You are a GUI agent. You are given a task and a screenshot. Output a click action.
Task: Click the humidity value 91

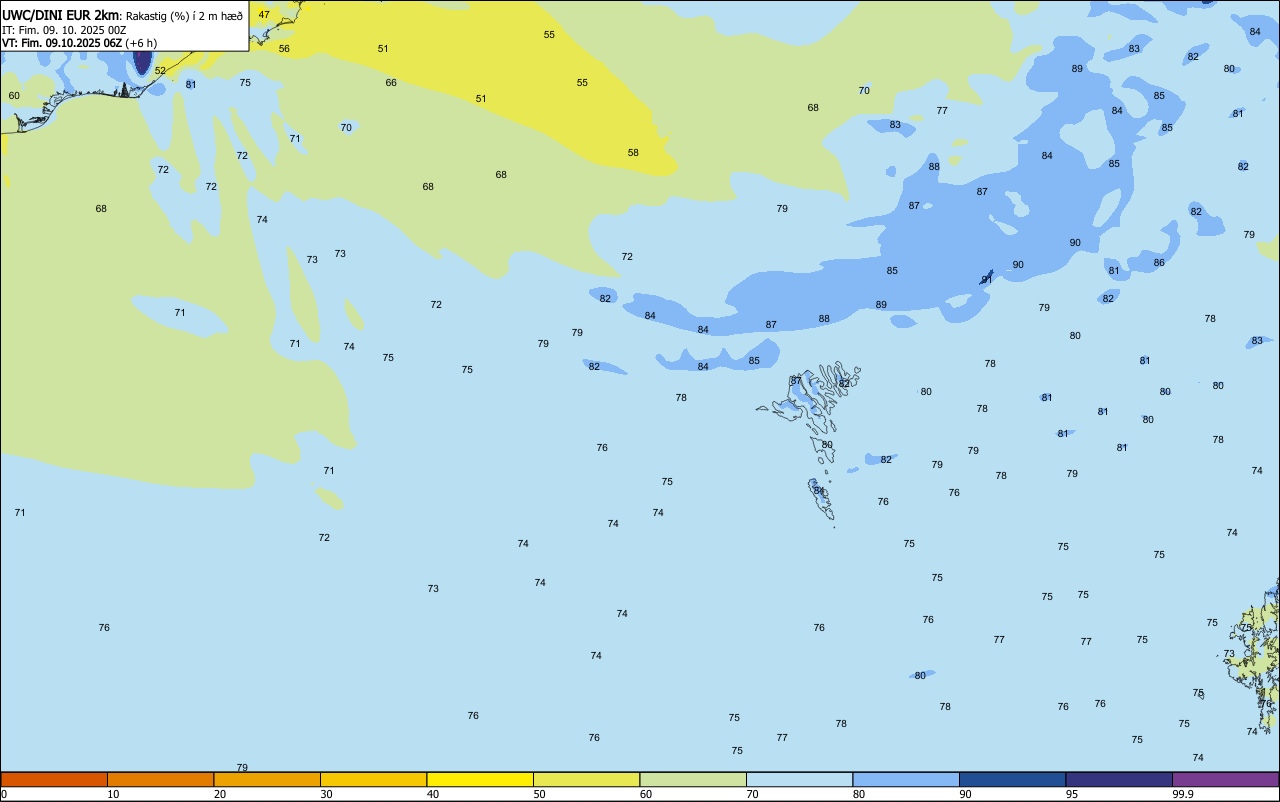point(987,280)
